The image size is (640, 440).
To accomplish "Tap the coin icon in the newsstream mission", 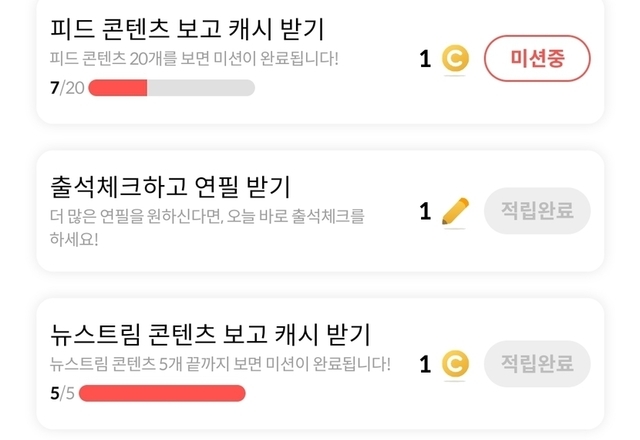I will [455, 363].
